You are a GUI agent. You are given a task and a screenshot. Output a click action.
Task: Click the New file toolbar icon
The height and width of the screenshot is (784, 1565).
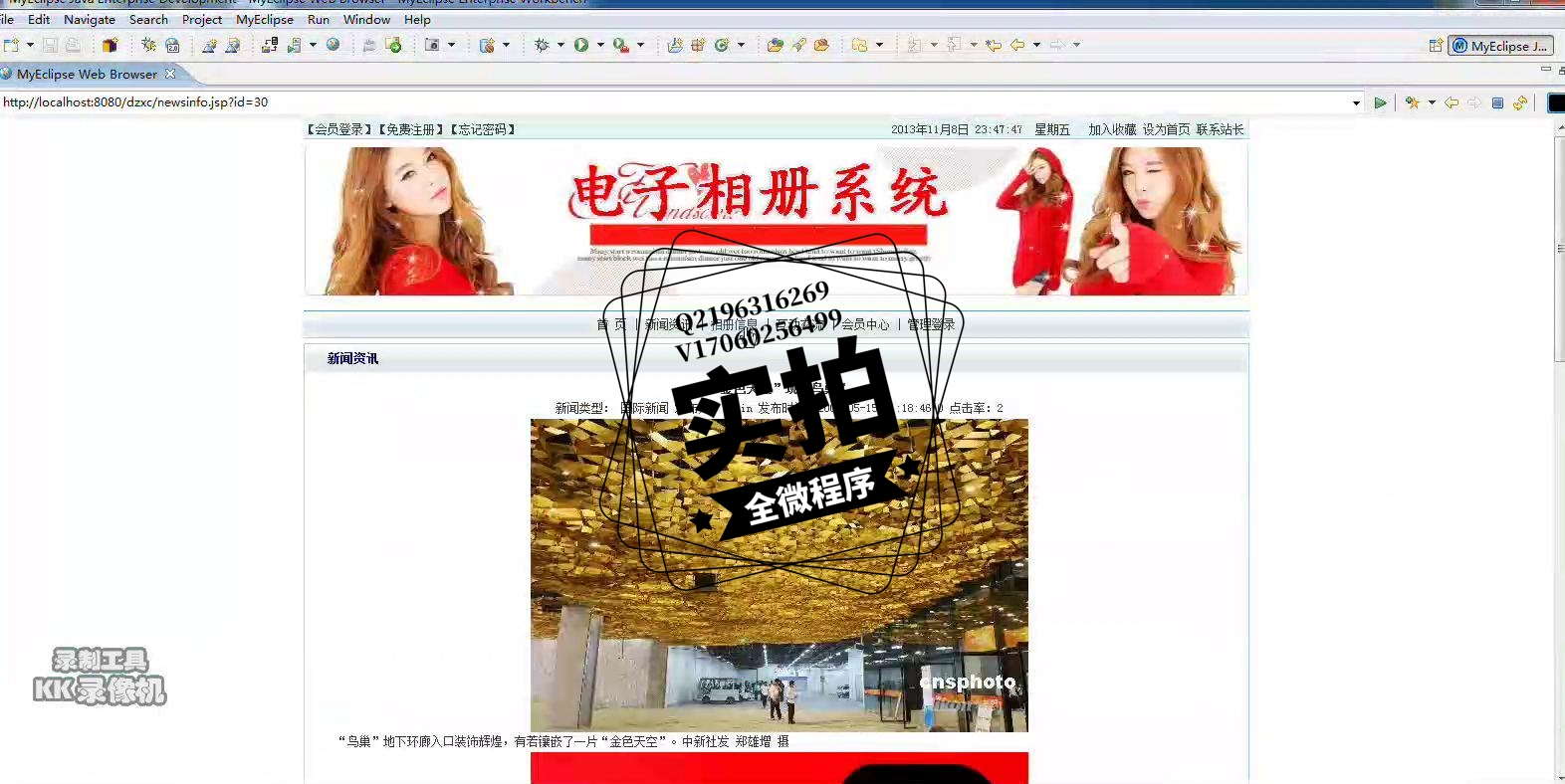pyautogui.click(x=11, y=45)
